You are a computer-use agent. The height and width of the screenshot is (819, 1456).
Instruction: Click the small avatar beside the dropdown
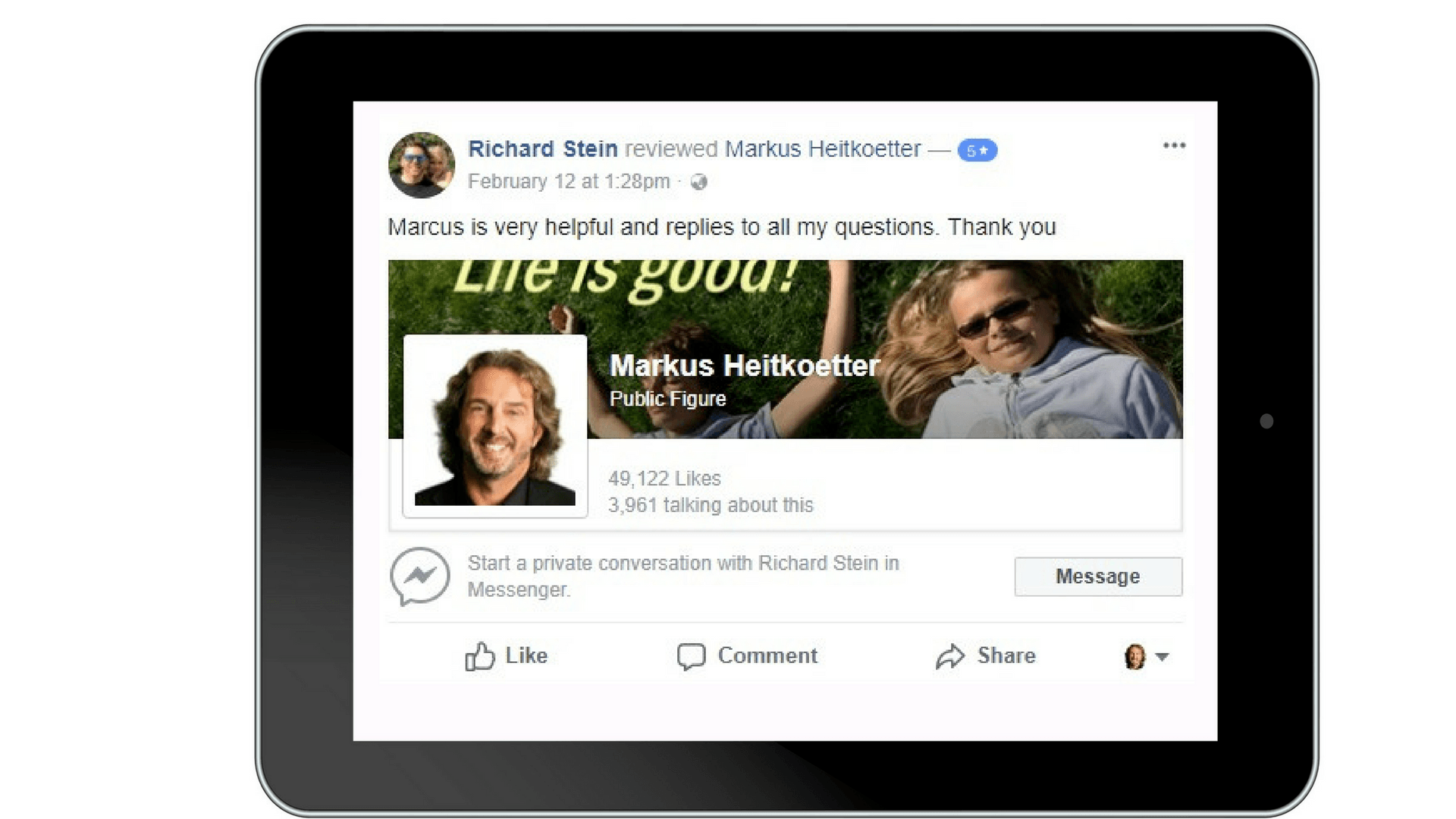click(1134, 657)
